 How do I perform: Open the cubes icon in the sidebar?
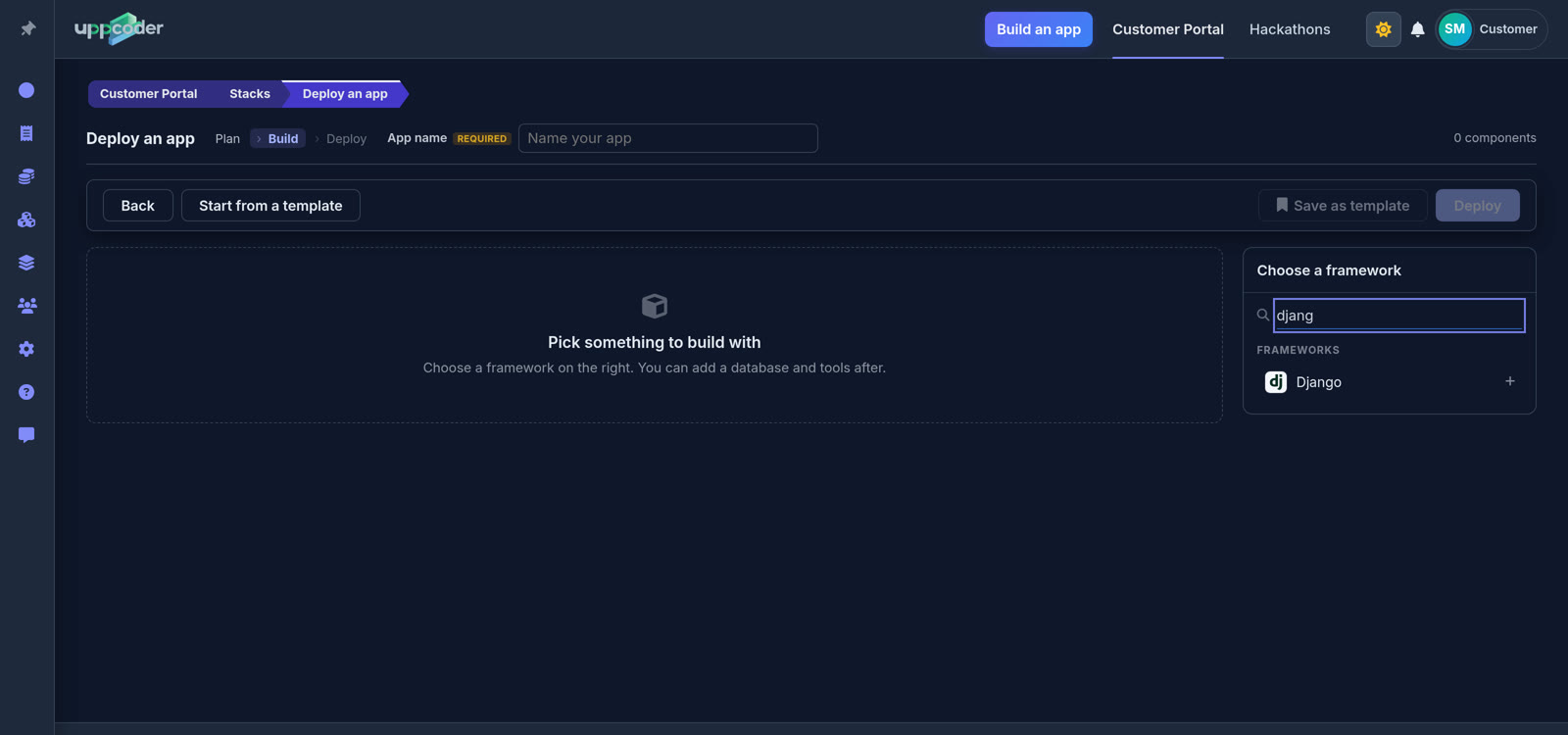26,220
